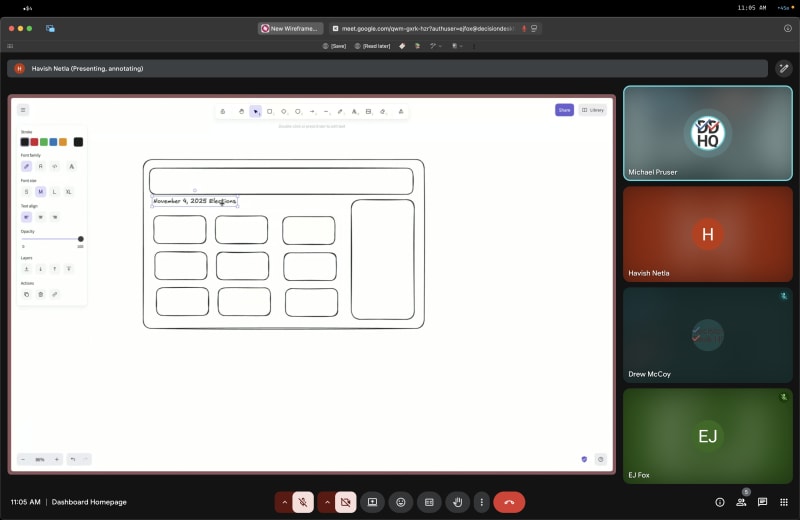Choose the blue stroke color

point(53,142)
